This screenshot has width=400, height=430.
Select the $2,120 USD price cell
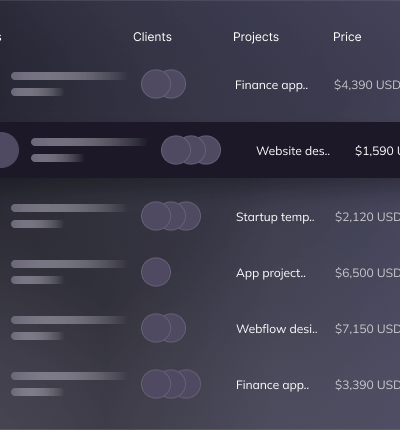pyautogui.click(x=367, y=217)
